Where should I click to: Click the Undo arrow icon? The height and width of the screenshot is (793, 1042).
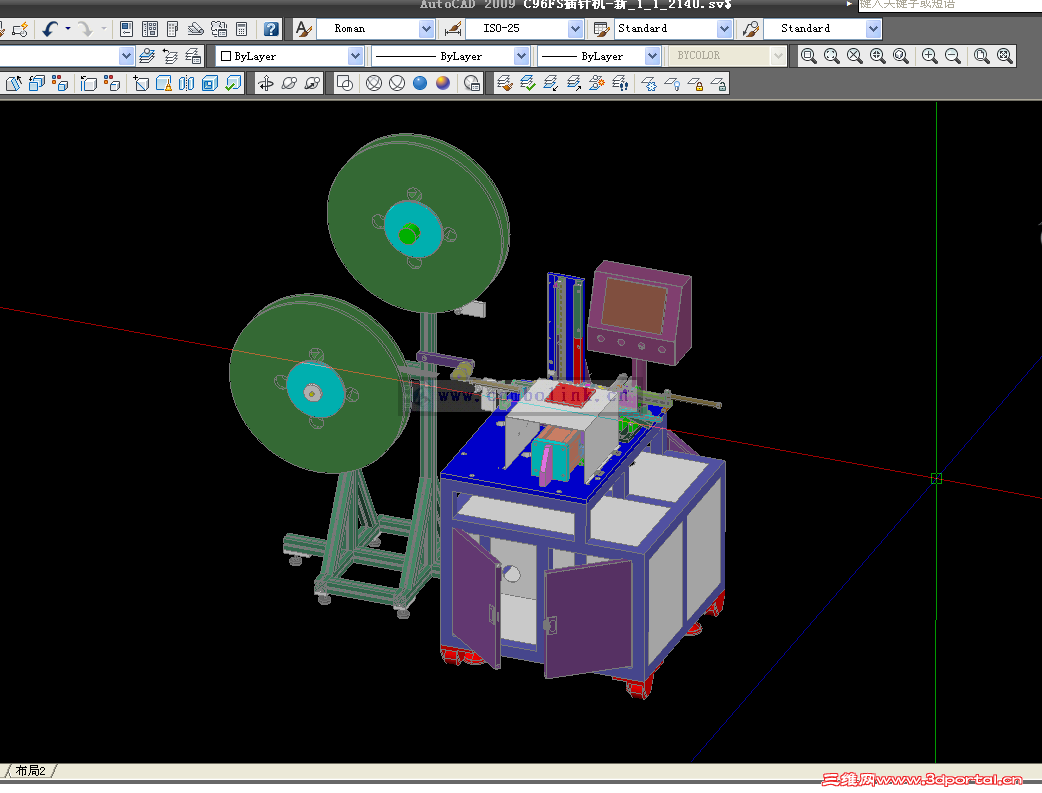coord(50,29)
